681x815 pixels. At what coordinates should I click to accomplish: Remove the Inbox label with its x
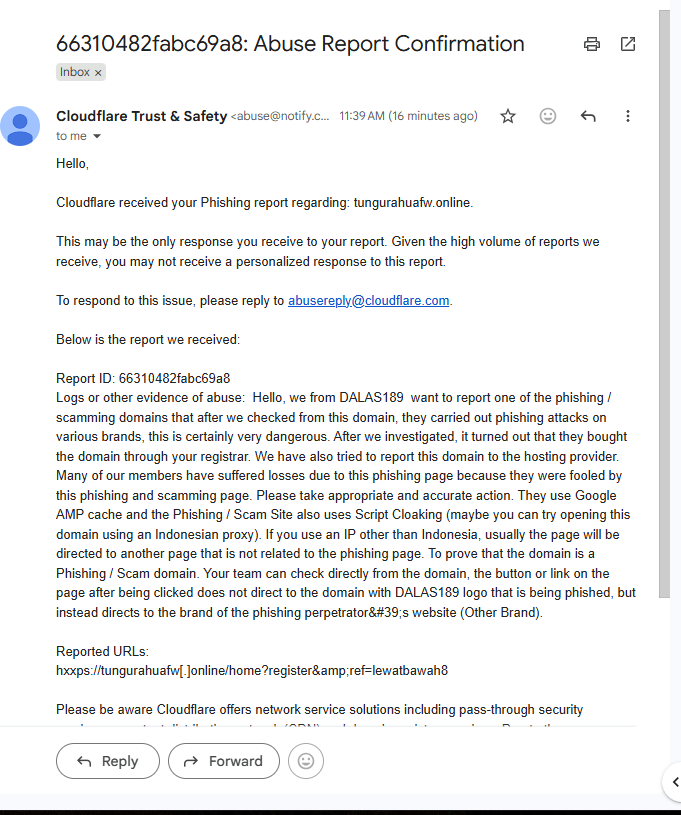(x=98, y=73)
